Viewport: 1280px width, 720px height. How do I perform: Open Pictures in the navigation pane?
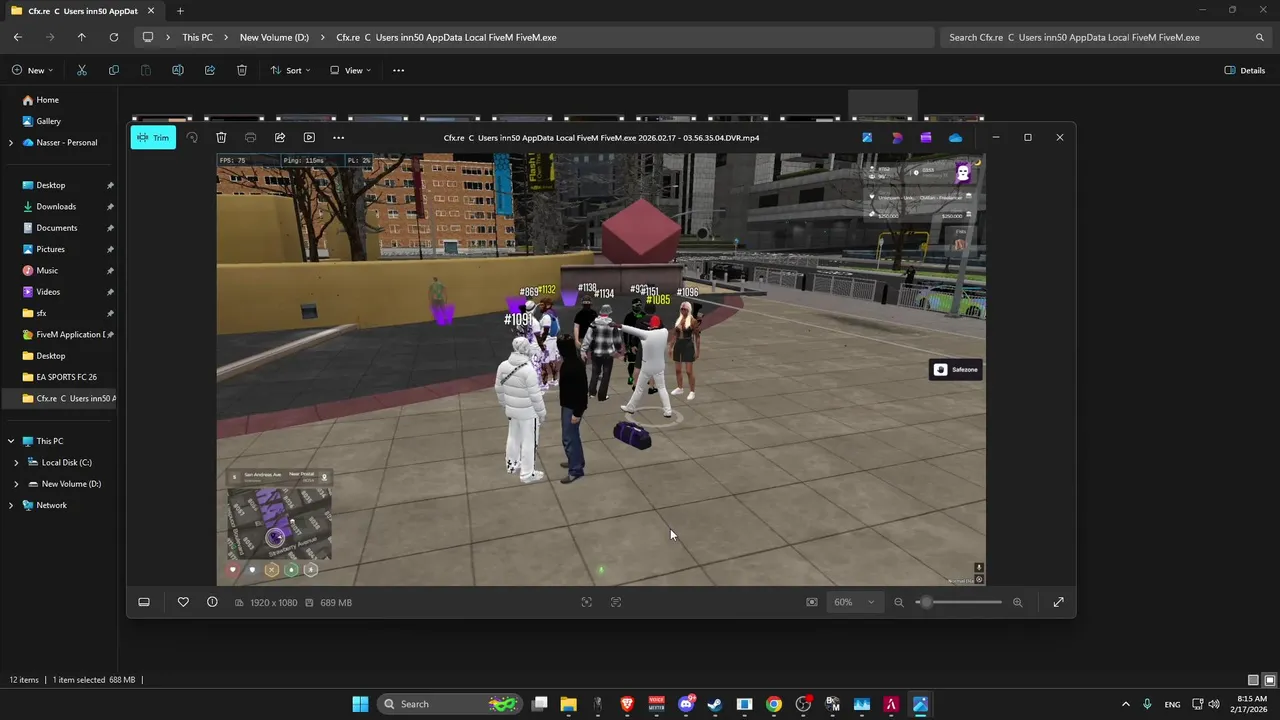50,249
